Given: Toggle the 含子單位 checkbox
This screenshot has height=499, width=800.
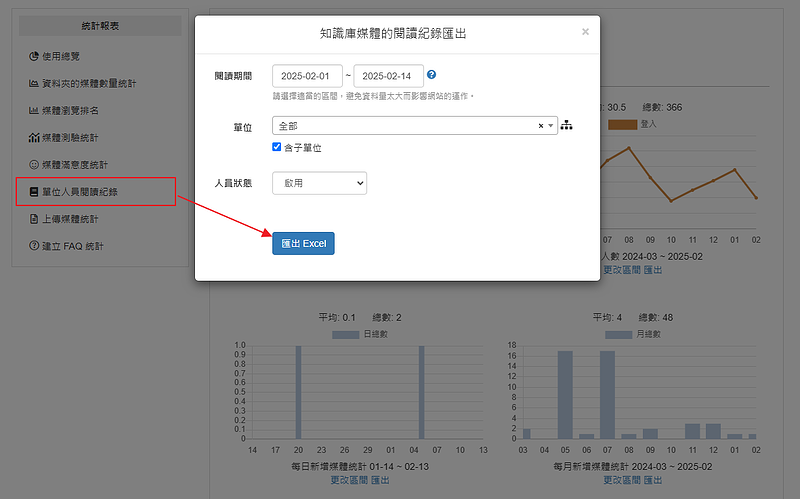Looking at the screenshot, I should click(x=278, y=148).
